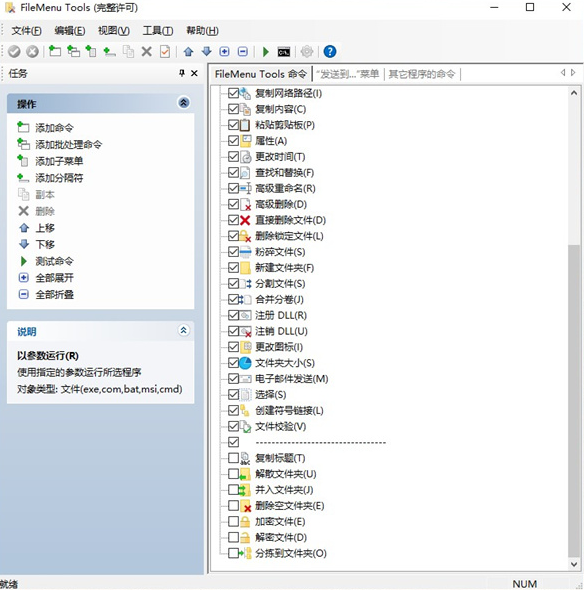This screenshot has width=584, height=590.
Task: Collapse the 说明 section with its chevron
Action: tap(184, 330)
